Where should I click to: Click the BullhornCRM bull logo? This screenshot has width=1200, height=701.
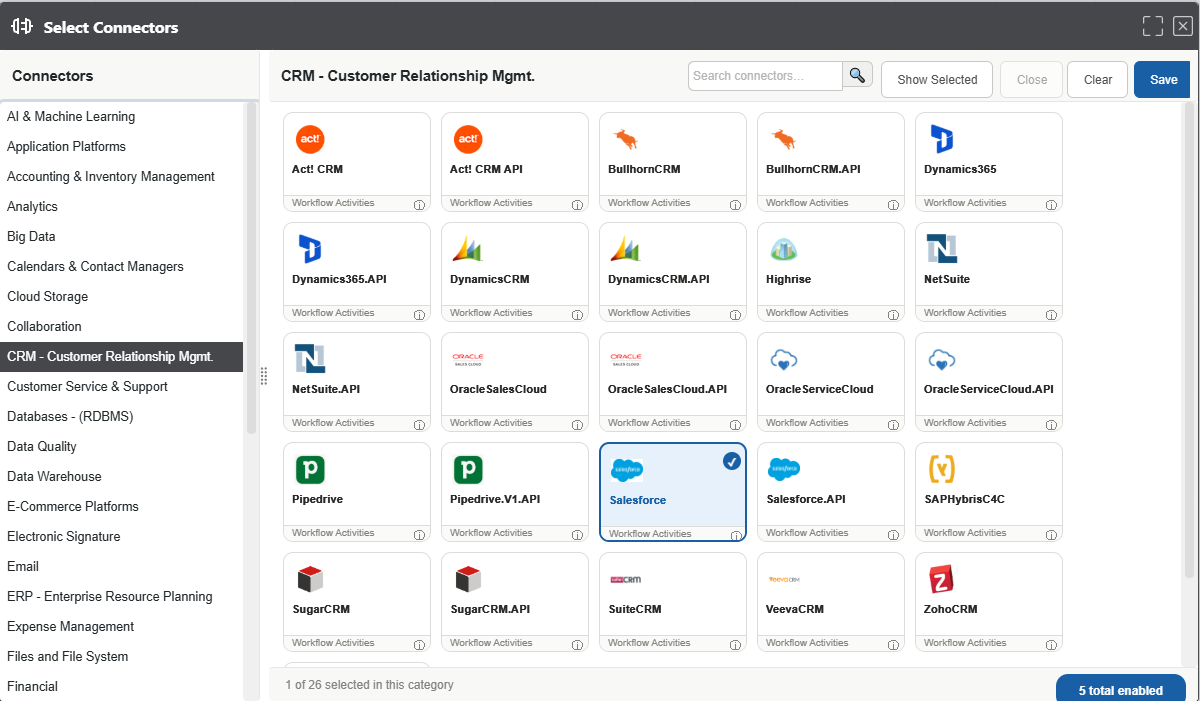(626, 139)
